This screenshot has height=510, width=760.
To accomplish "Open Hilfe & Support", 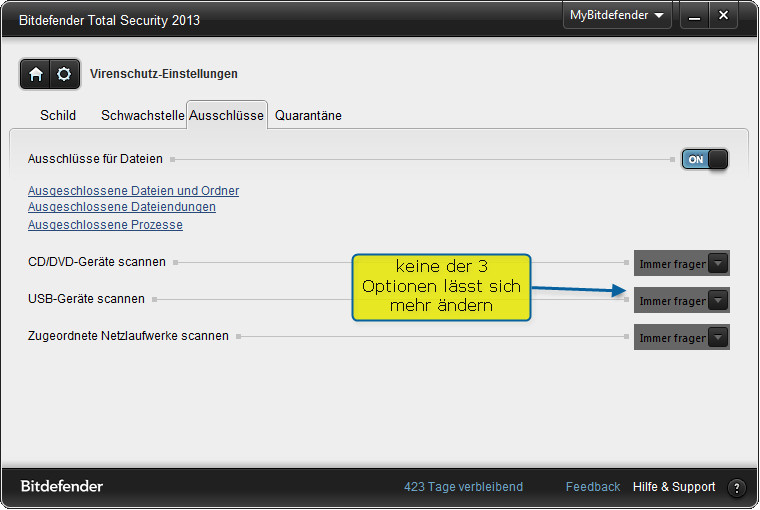I will 674,487.
